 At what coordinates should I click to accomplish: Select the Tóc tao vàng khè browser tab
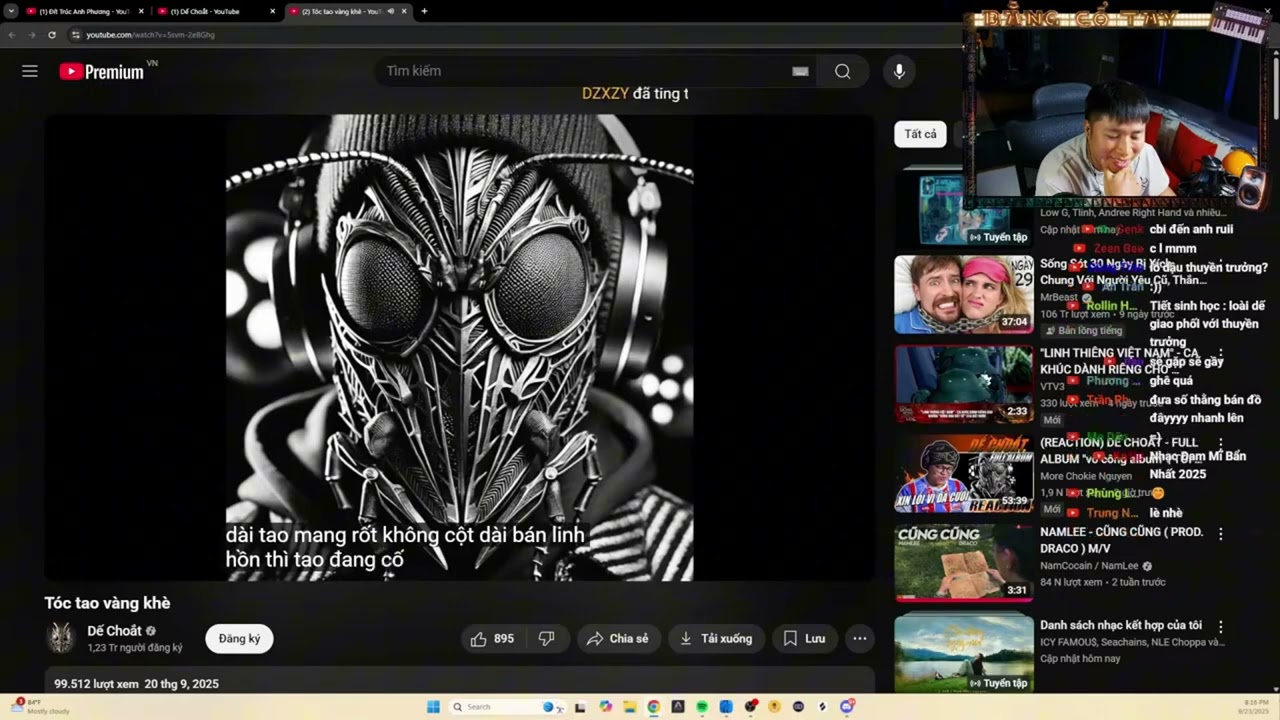click(341, 11)
